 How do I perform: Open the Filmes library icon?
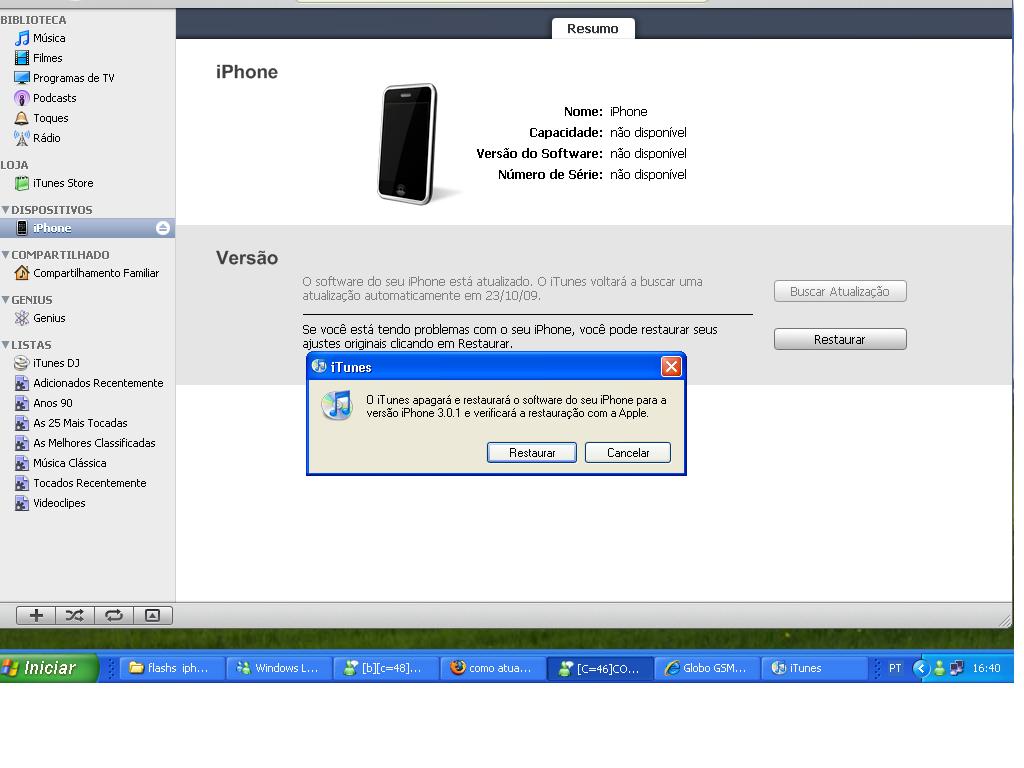(22, 58)
